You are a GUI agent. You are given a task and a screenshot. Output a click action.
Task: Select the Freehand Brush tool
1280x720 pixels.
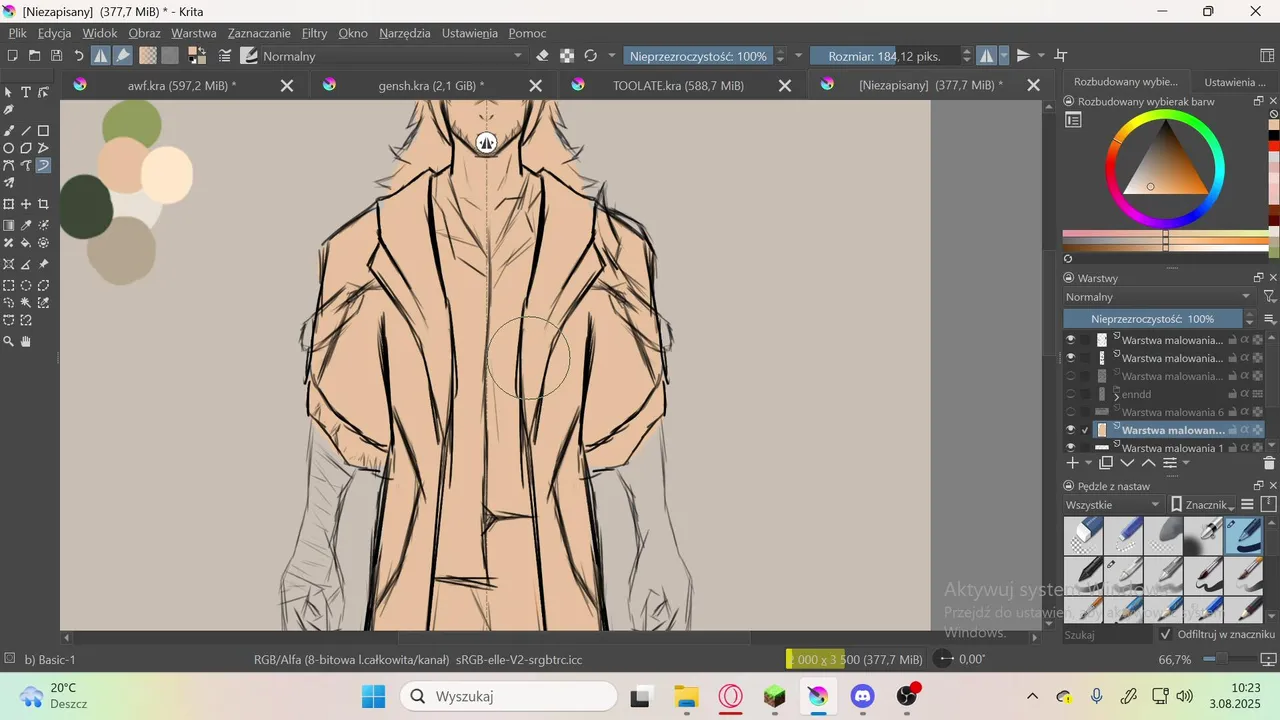(9, 131)
